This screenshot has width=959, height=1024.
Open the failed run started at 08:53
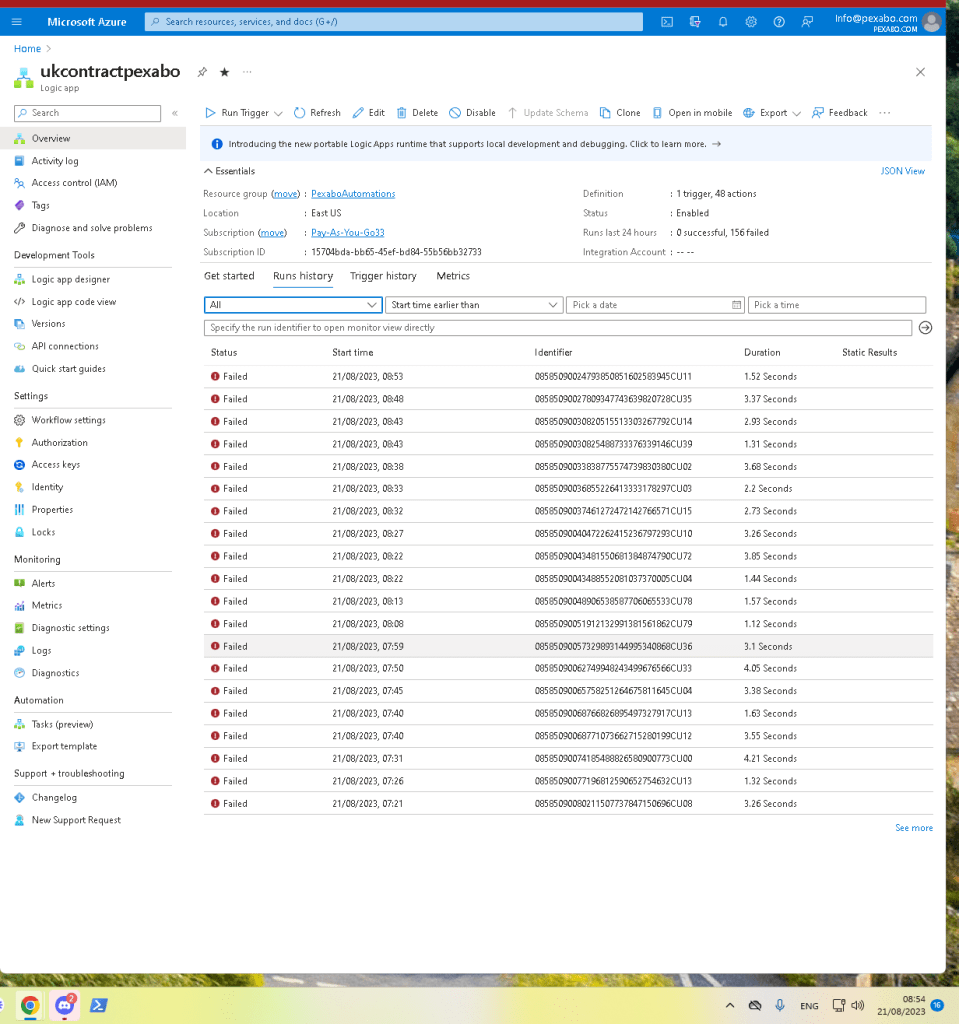point(568,377)
